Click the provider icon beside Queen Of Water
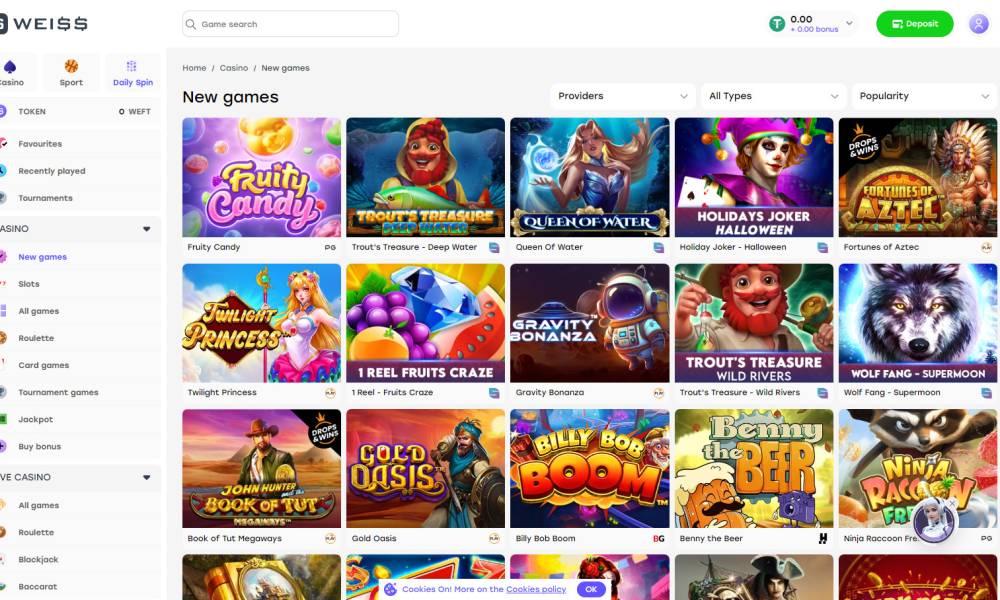The height and width of the screenshot is (600, 1000). click(x=658, y=247)
